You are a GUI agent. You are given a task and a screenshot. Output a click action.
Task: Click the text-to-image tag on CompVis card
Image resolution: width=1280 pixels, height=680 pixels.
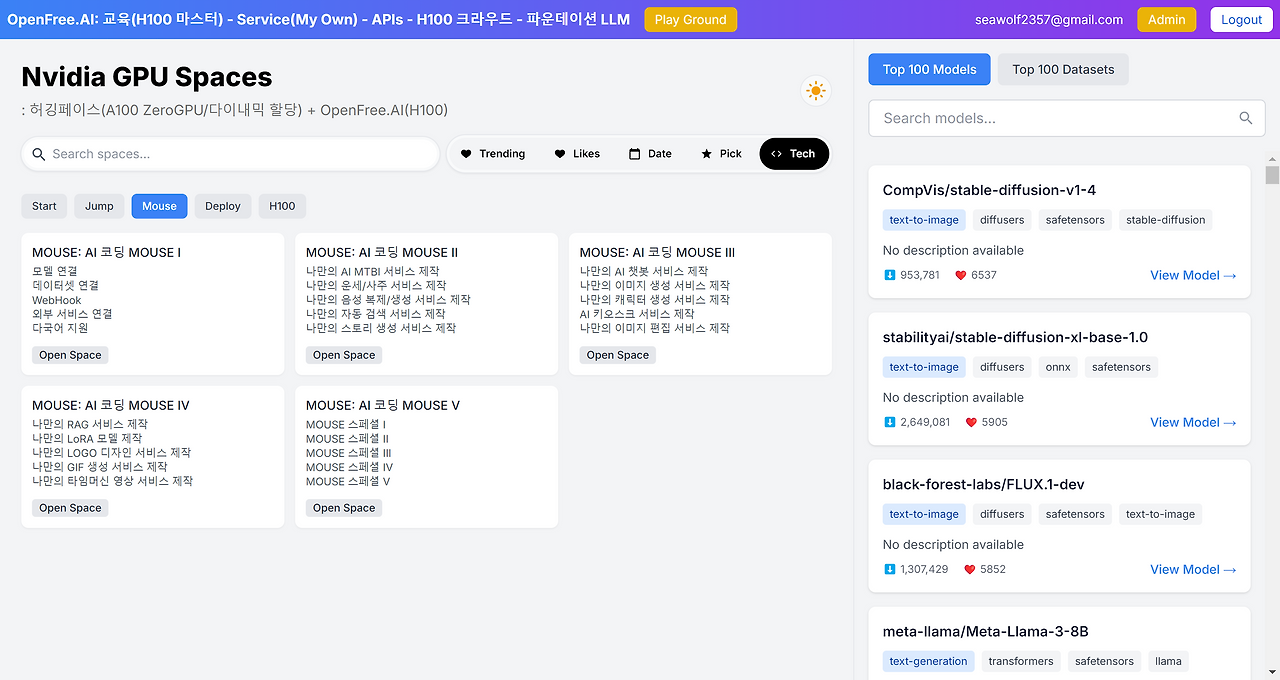coord(924,220)
